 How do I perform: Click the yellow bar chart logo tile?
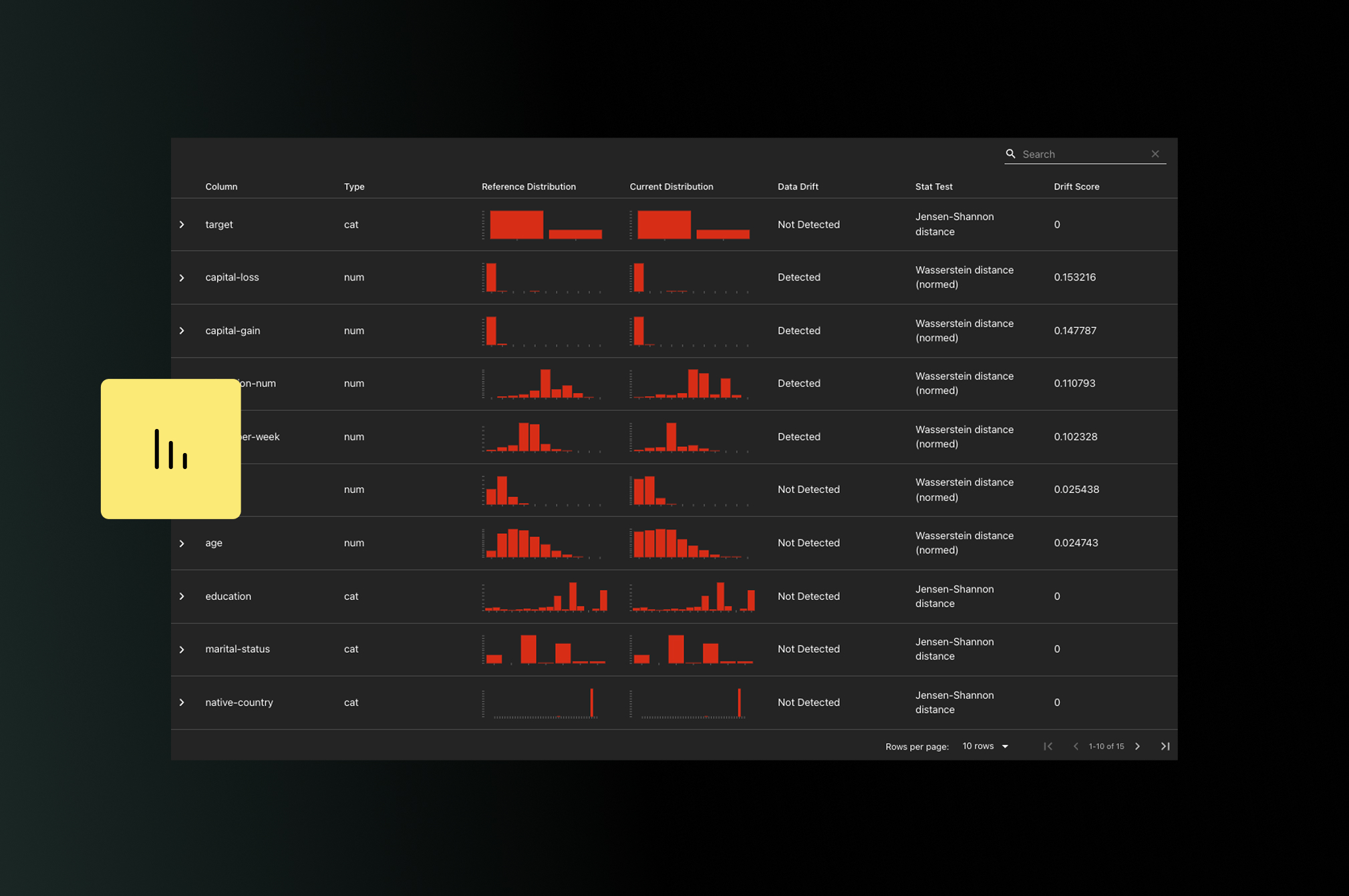[x=171, y=449]
